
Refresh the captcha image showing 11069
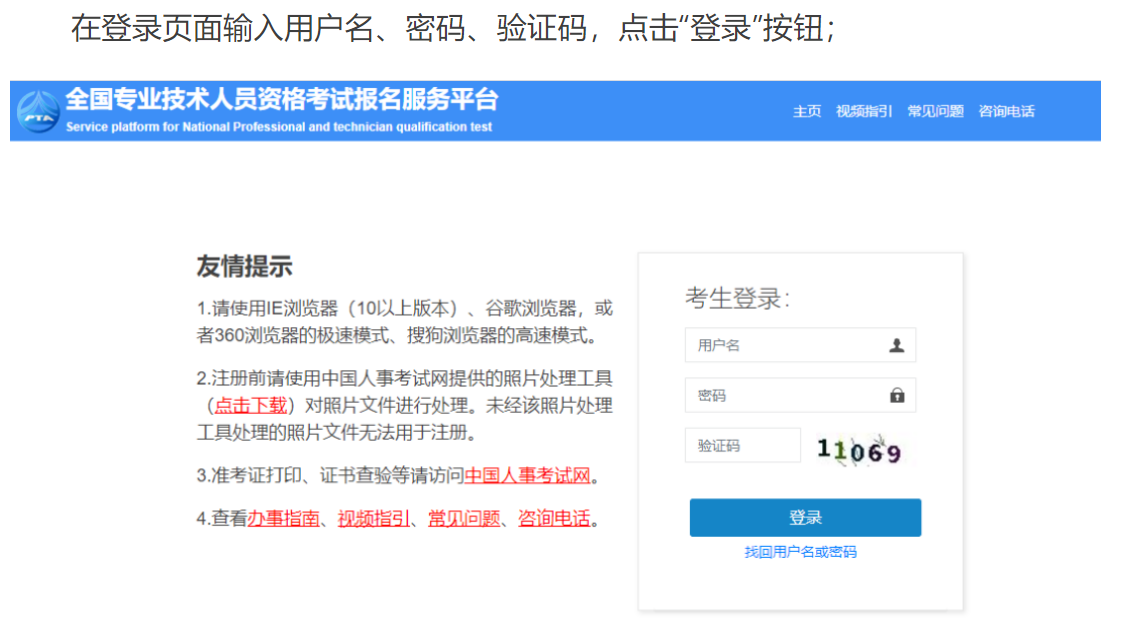pos(859,450)
